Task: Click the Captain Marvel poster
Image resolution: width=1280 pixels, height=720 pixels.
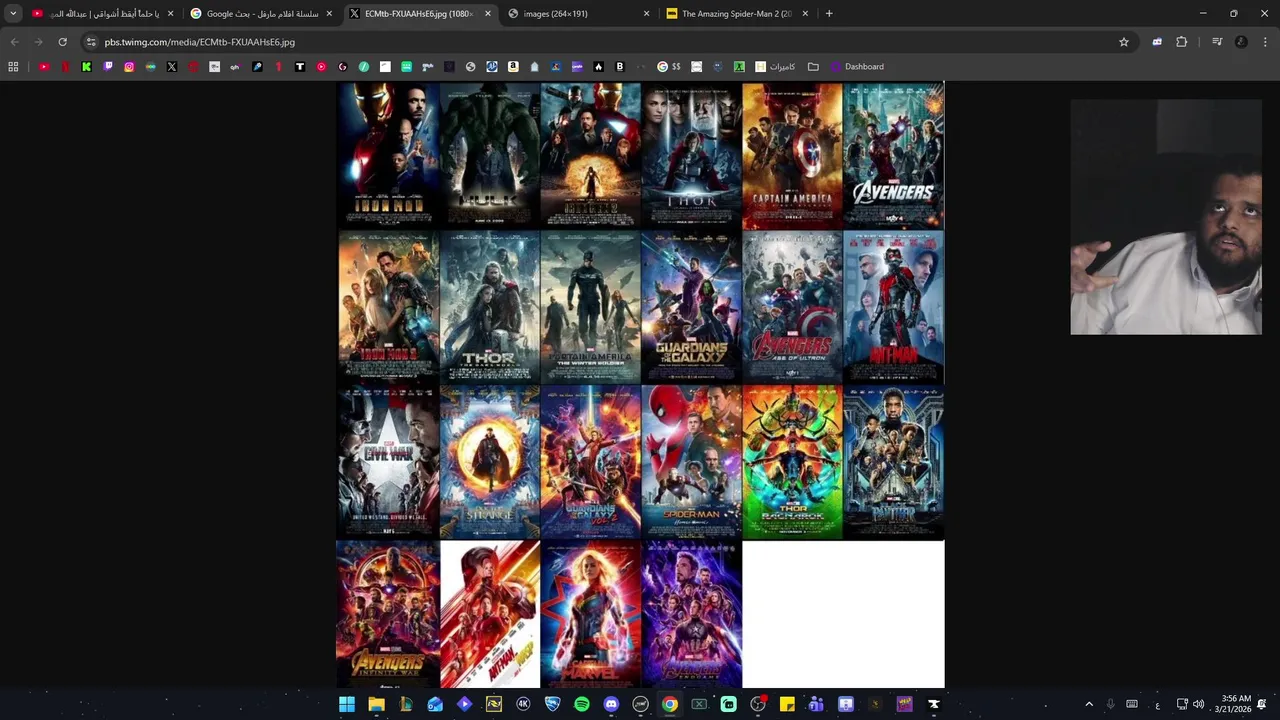Action: 591,614
